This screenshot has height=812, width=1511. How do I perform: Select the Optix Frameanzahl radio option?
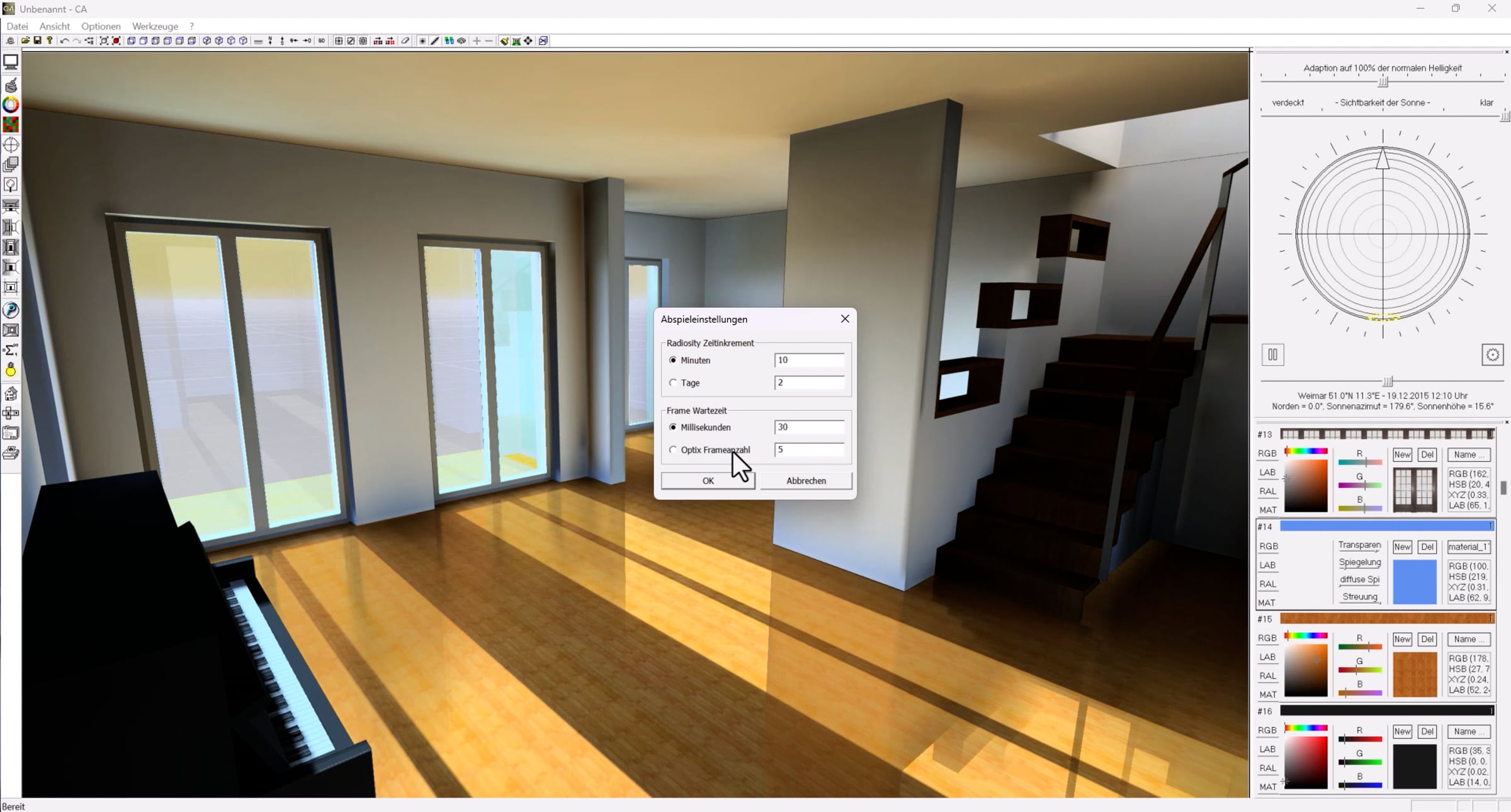pos(673,450)
